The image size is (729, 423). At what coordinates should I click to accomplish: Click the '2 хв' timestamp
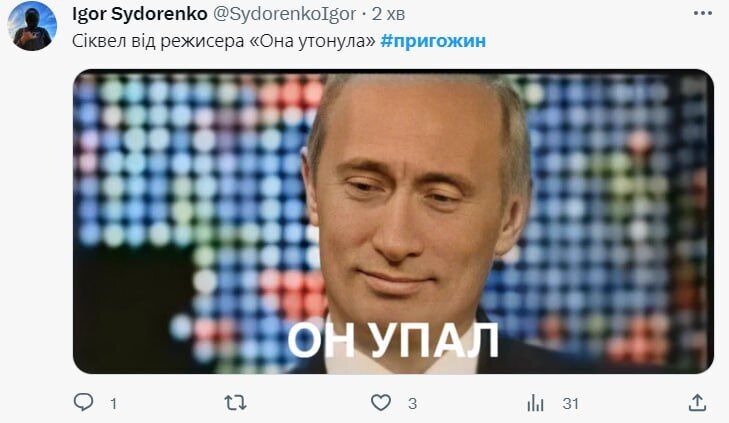pyautogui.click(x=388, y=14)
